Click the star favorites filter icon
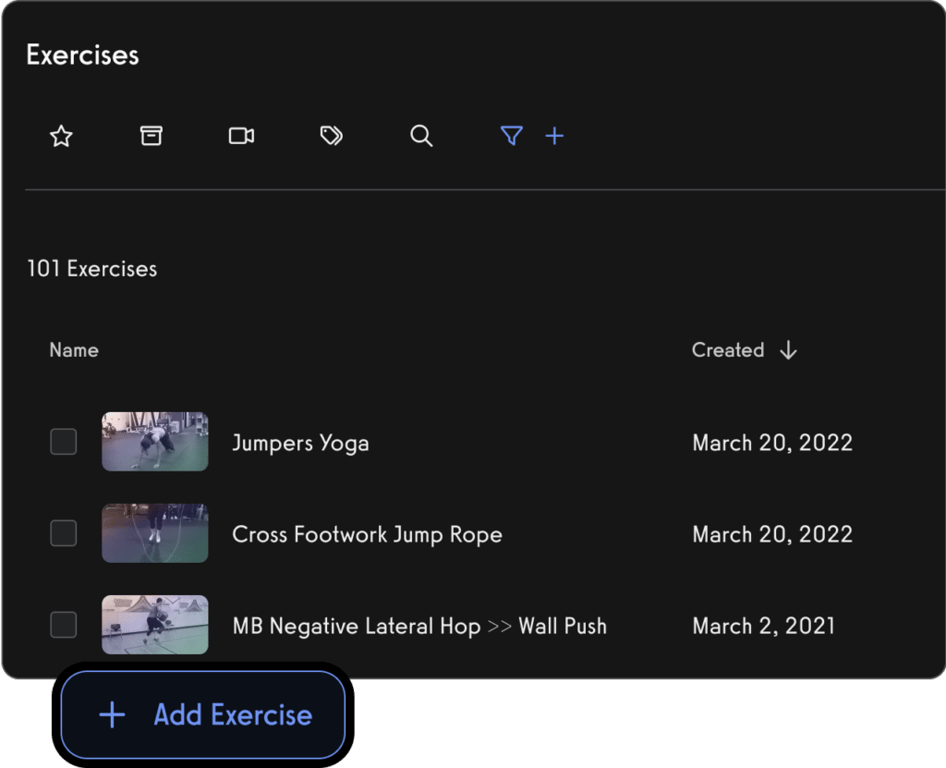Image resolution: width=946 pixels, height=768 pixels. 61,136
